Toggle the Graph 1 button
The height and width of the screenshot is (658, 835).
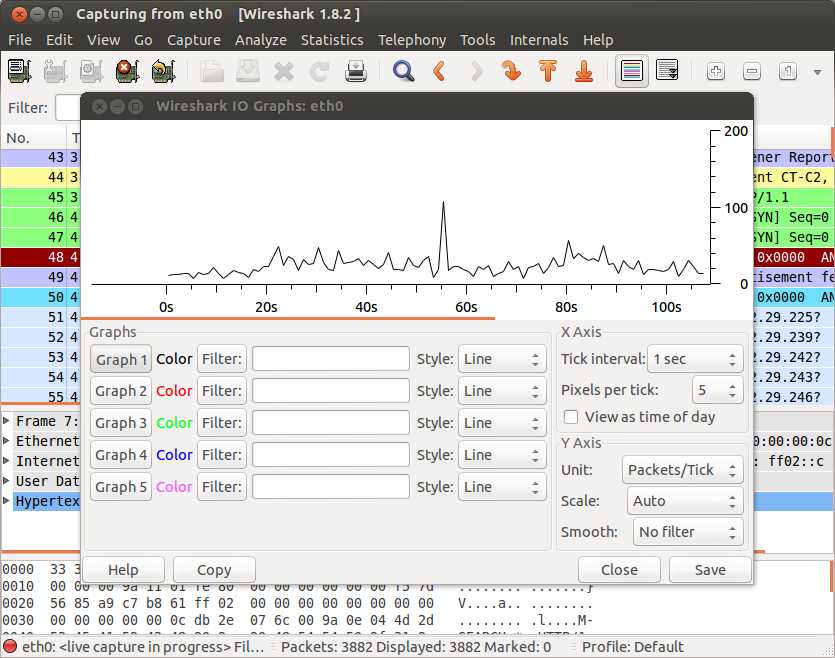tap(121, 359)
